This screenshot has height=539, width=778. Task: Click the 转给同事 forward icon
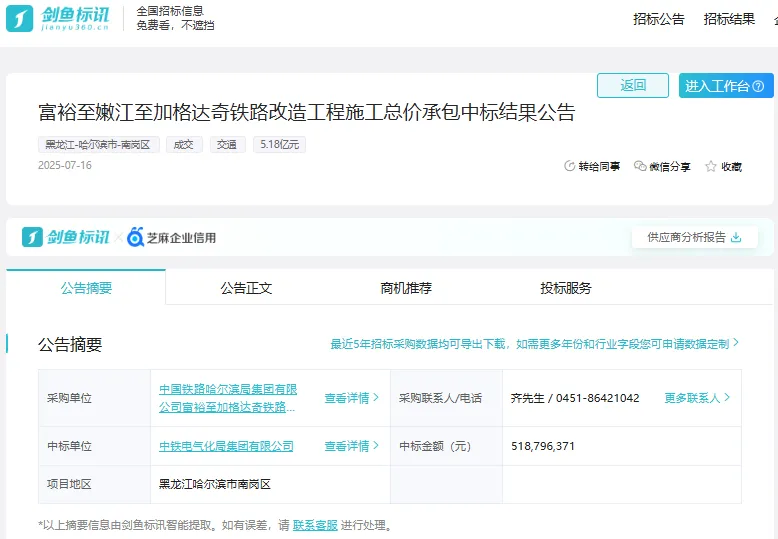click(570, 167)
